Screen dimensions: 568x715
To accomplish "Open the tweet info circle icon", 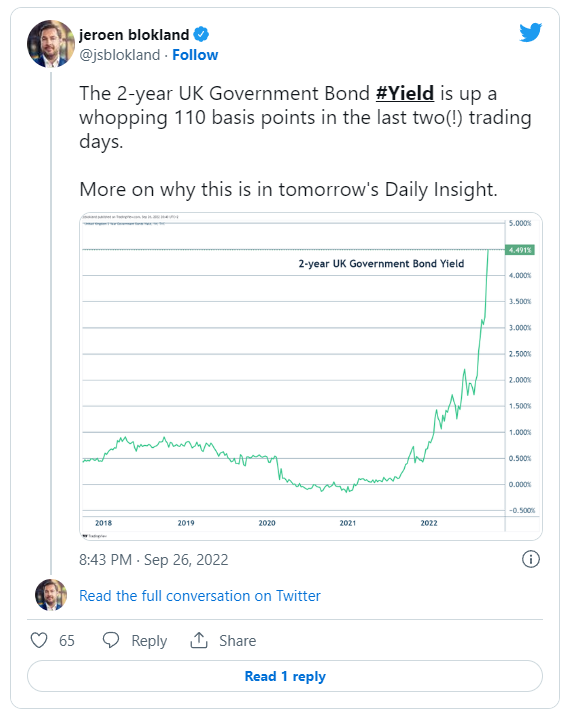I will [x=531, y=559].
